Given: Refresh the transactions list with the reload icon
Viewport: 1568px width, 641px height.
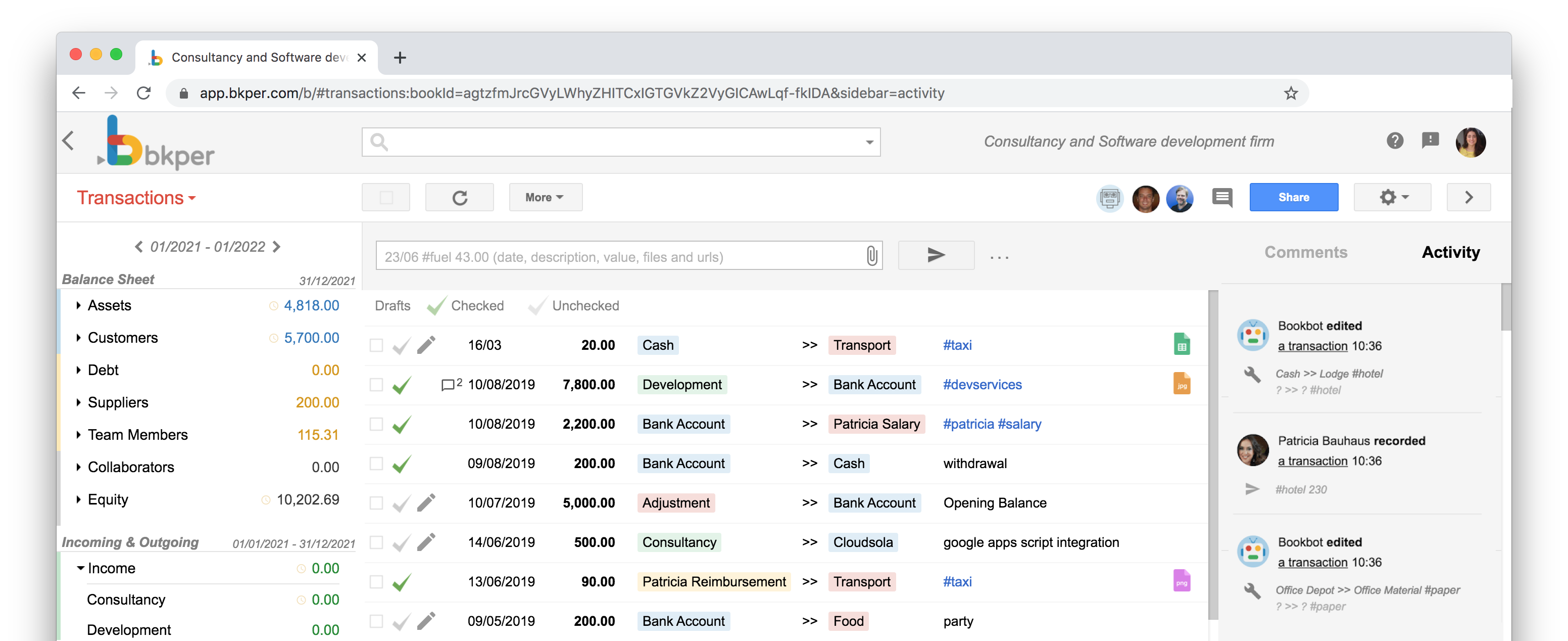Looking at the screenshot, I should (460, 197).
